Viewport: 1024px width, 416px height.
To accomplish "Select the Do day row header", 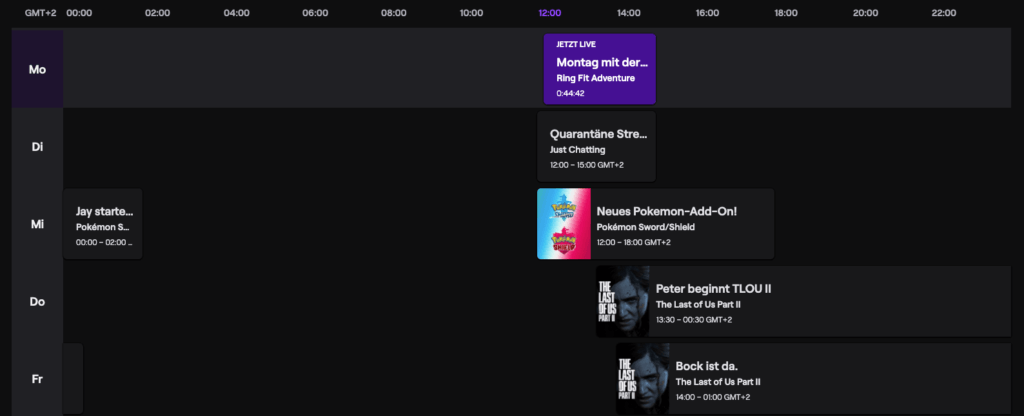I will [38, 301].
